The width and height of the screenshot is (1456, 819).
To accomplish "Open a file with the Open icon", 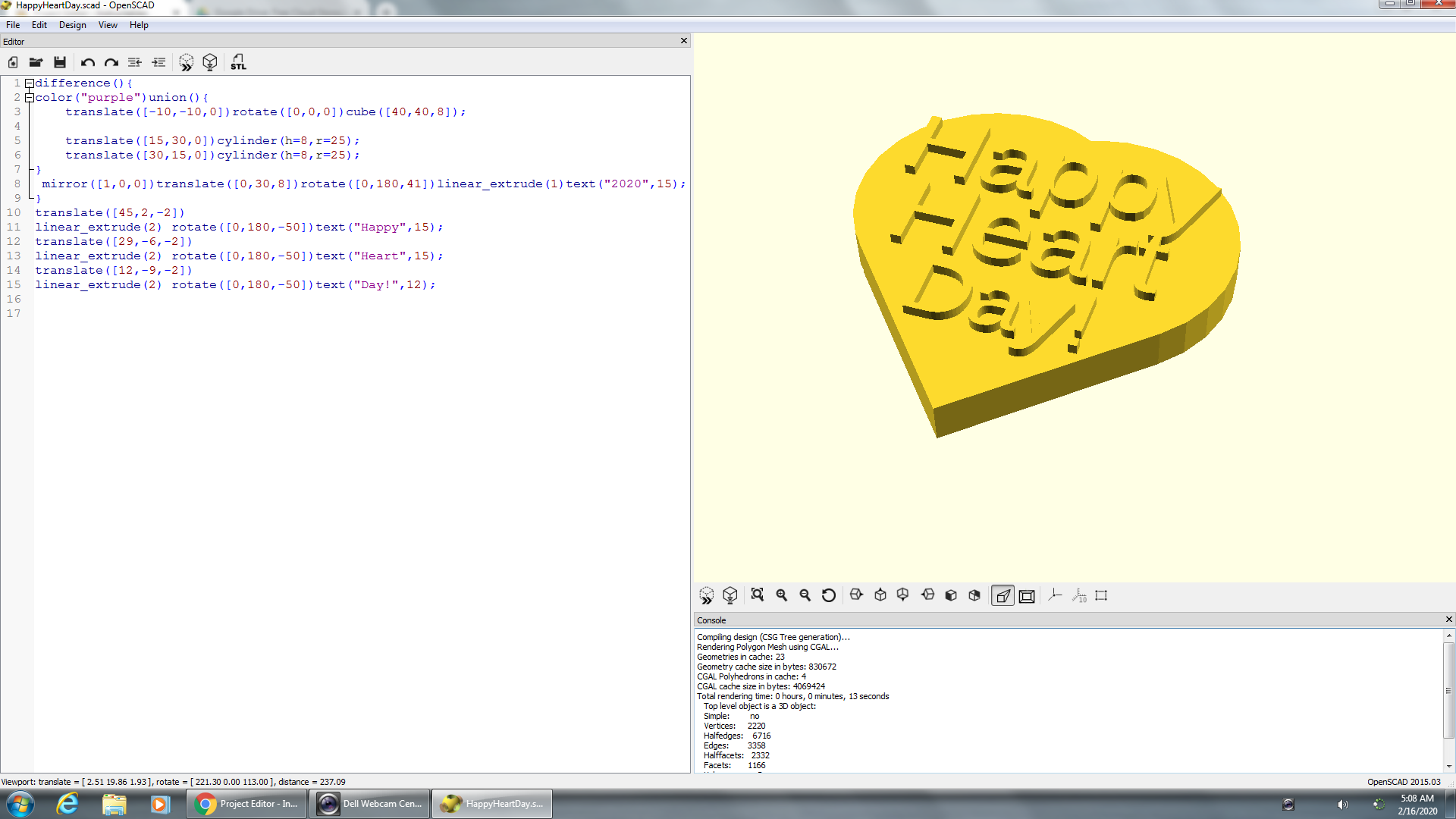I will [x=36, y=62].
